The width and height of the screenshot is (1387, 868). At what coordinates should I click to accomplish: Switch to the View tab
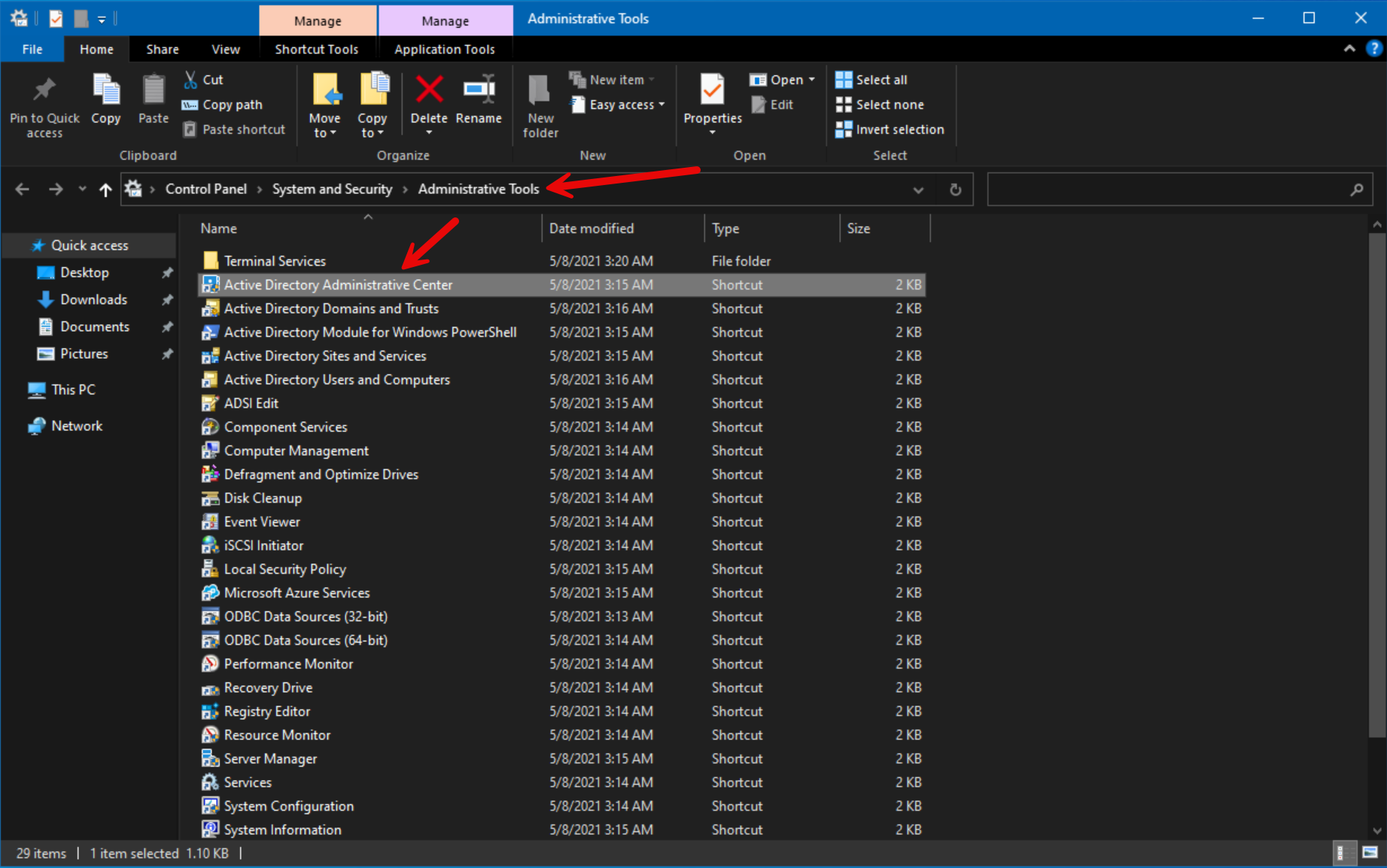pyautogui.click(x=225, y=48)
